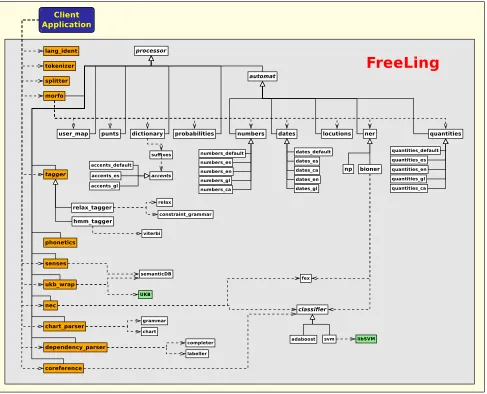Click the locutions box
Screen dimensions: 487x394
337,134
